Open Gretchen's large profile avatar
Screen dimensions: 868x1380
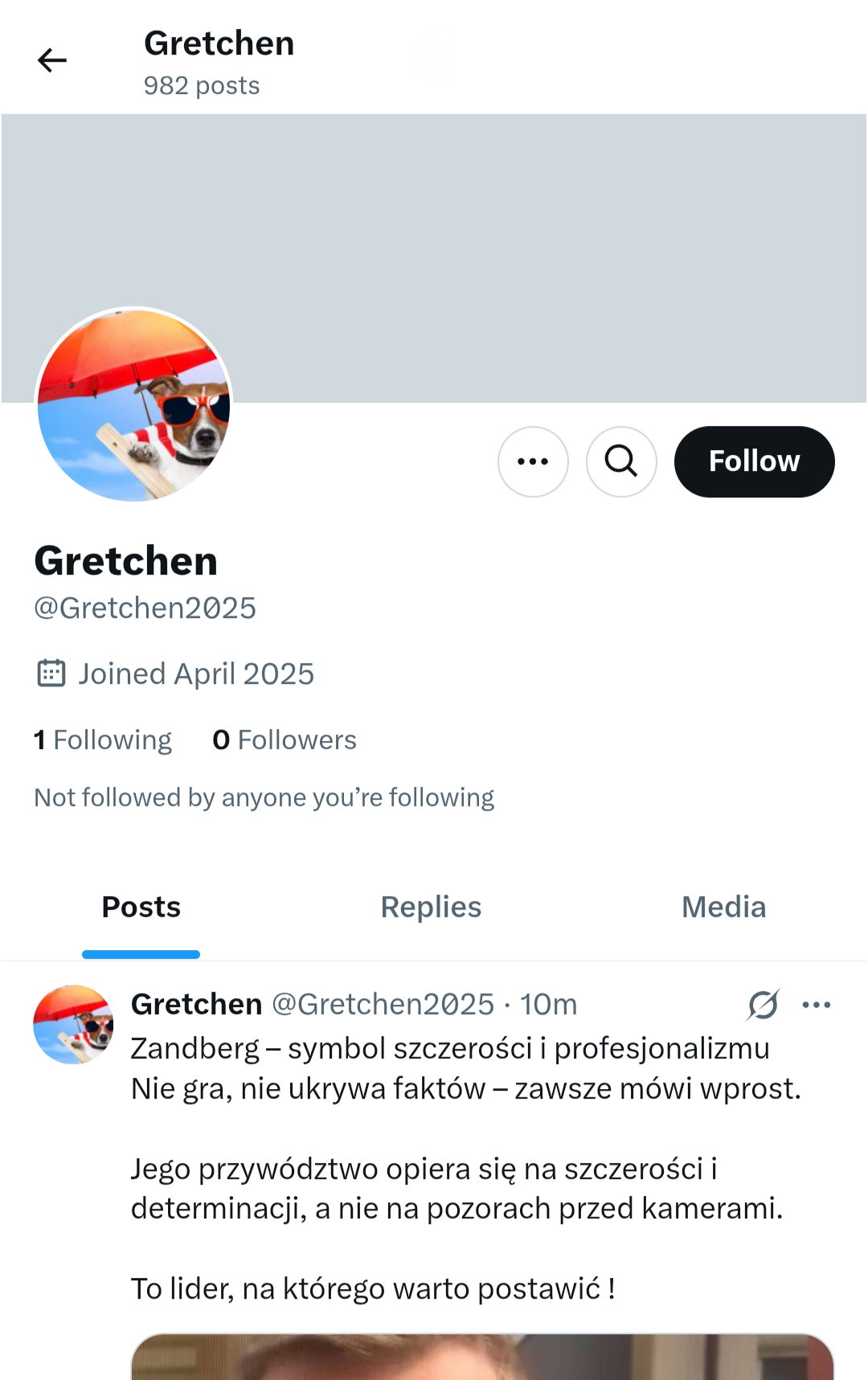(x=134, y=405)
